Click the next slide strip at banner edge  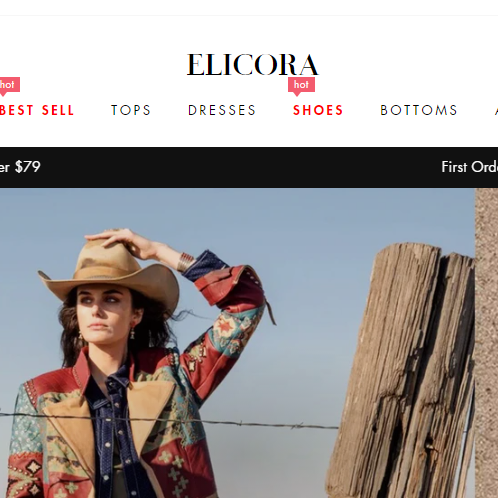point(486,343)
